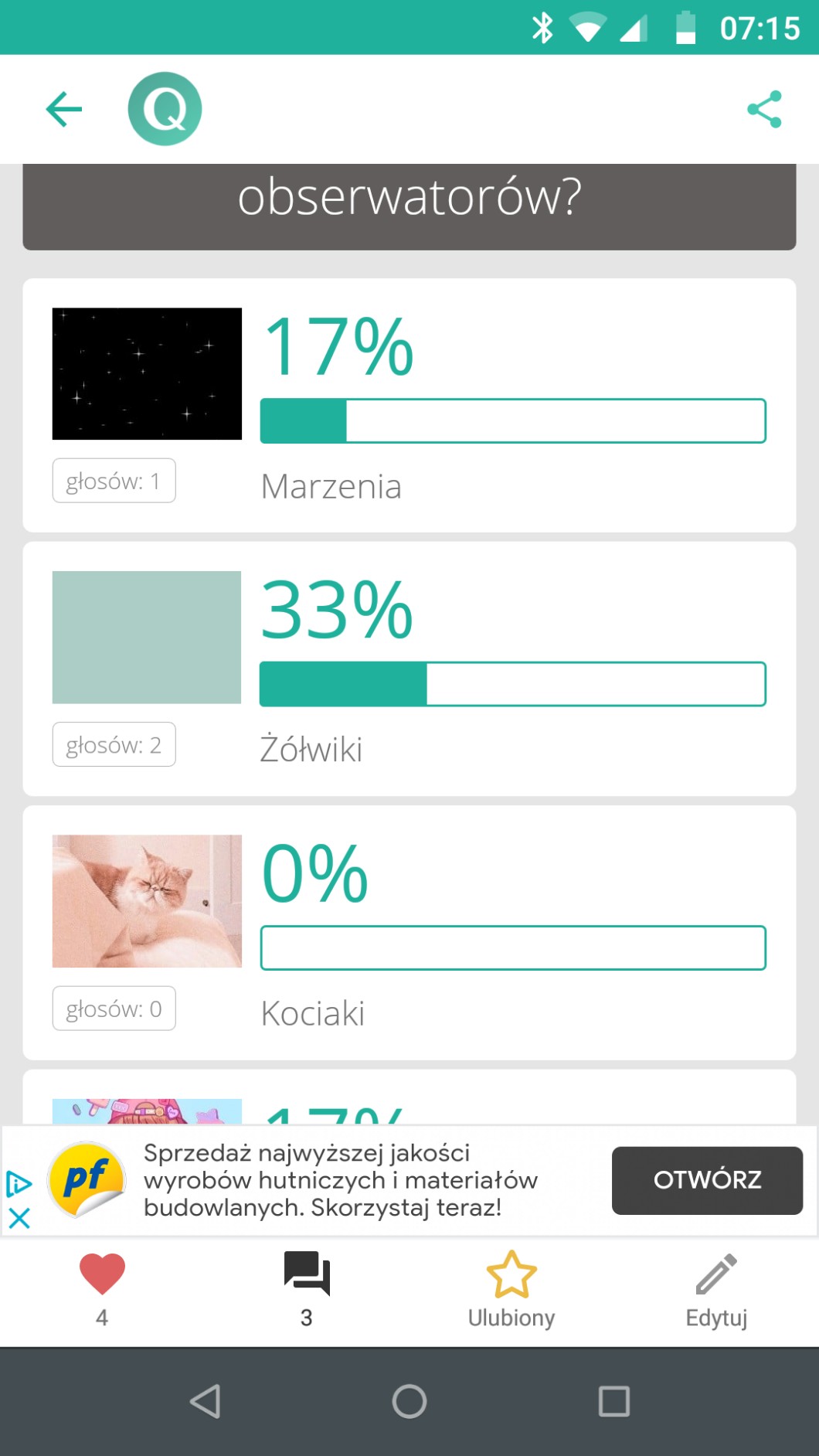Viewport: 819px width, 1456px height.
Task: Select the Kociaki cat thumbnail
Action: pos(147,901)
